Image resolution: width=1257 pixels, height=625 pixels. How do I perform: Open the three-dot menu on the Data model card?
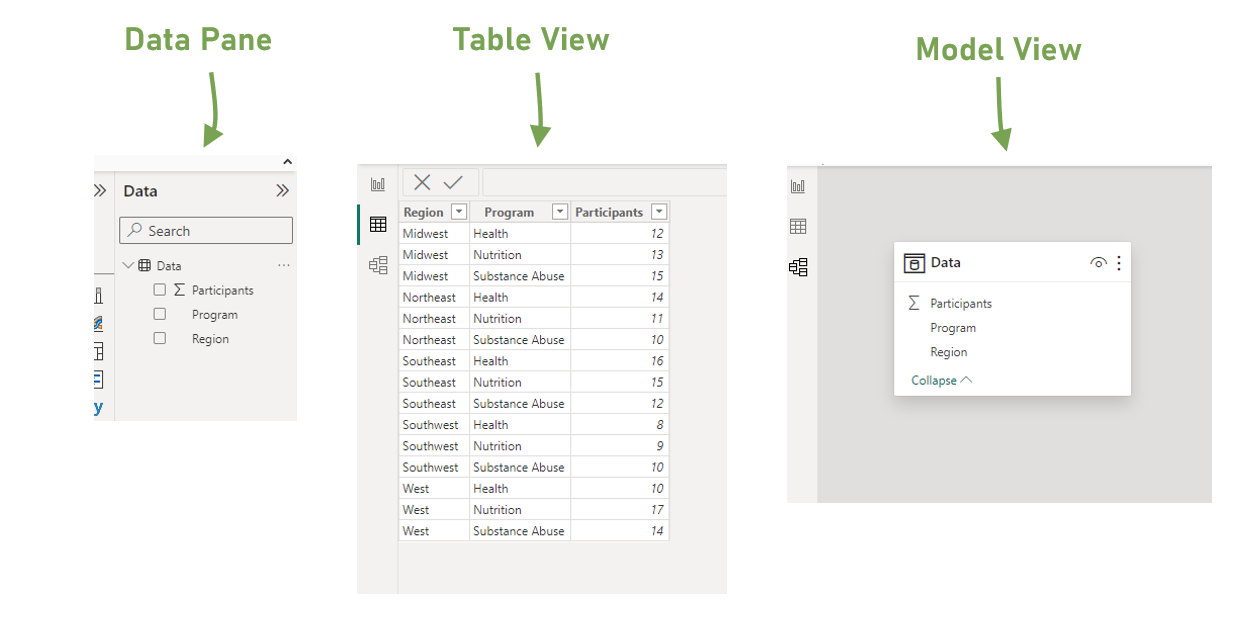tap(1119, 262)
